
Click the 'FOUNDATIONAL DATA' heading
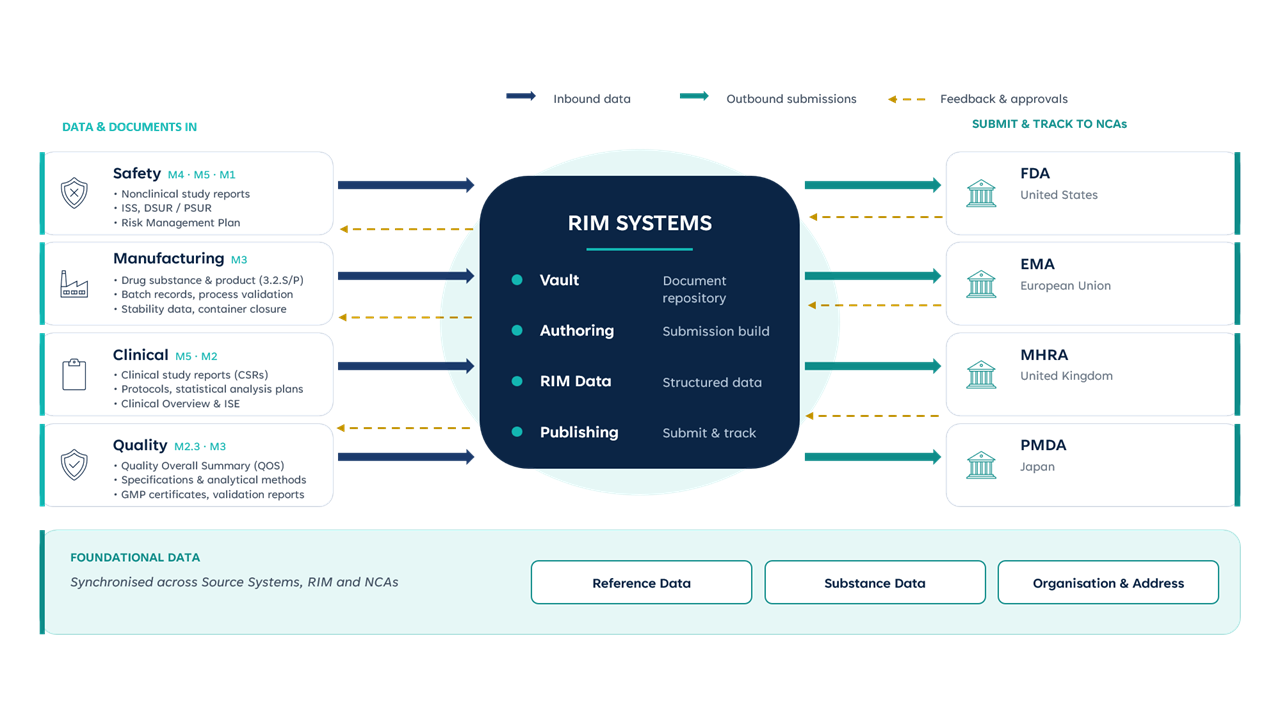click(x=135, y=557)
